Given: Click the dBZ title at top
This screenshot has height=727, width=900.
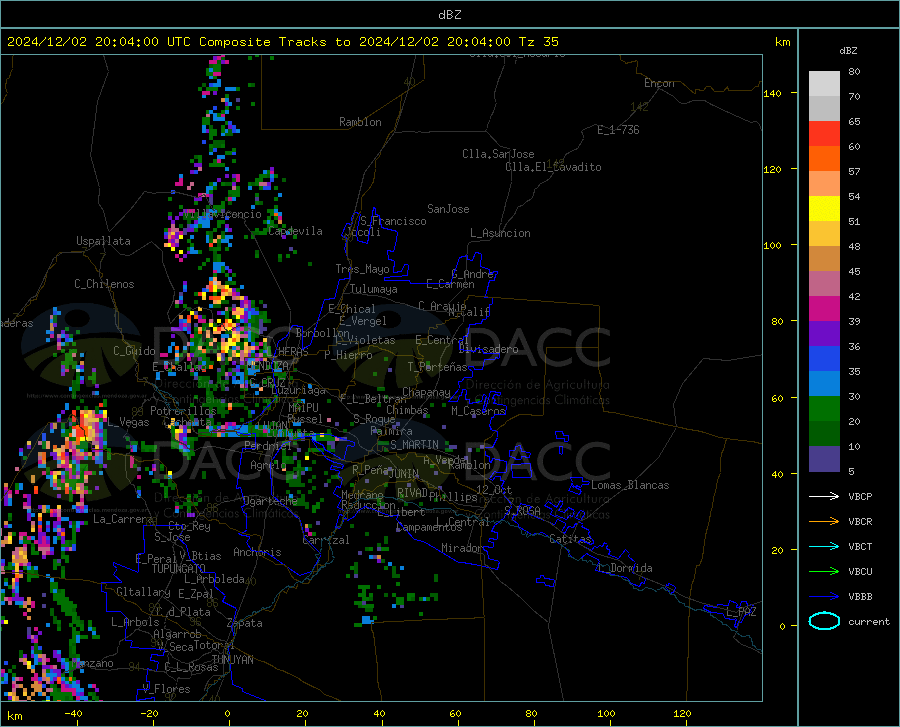Looking at the screenshot, I should point(449,15).
